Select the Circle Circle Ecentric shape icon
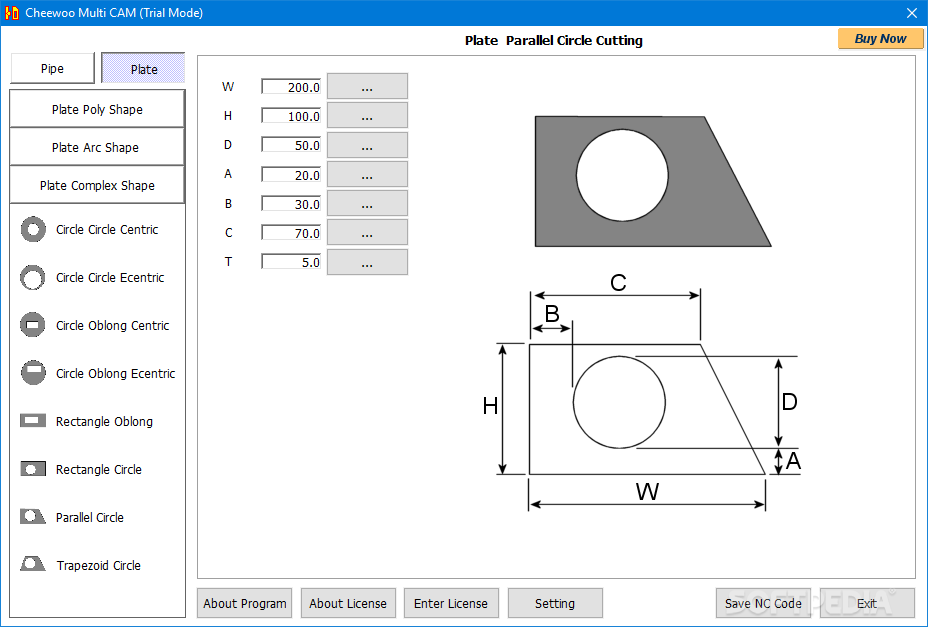Viewport: 928px width, 629px height. [x=33, y=278]
